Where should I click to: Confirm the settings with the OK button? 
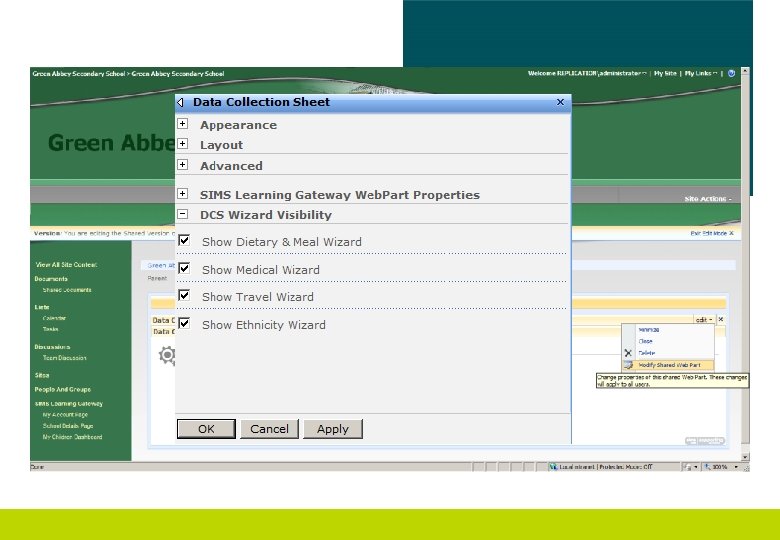[x=206, y=429]
